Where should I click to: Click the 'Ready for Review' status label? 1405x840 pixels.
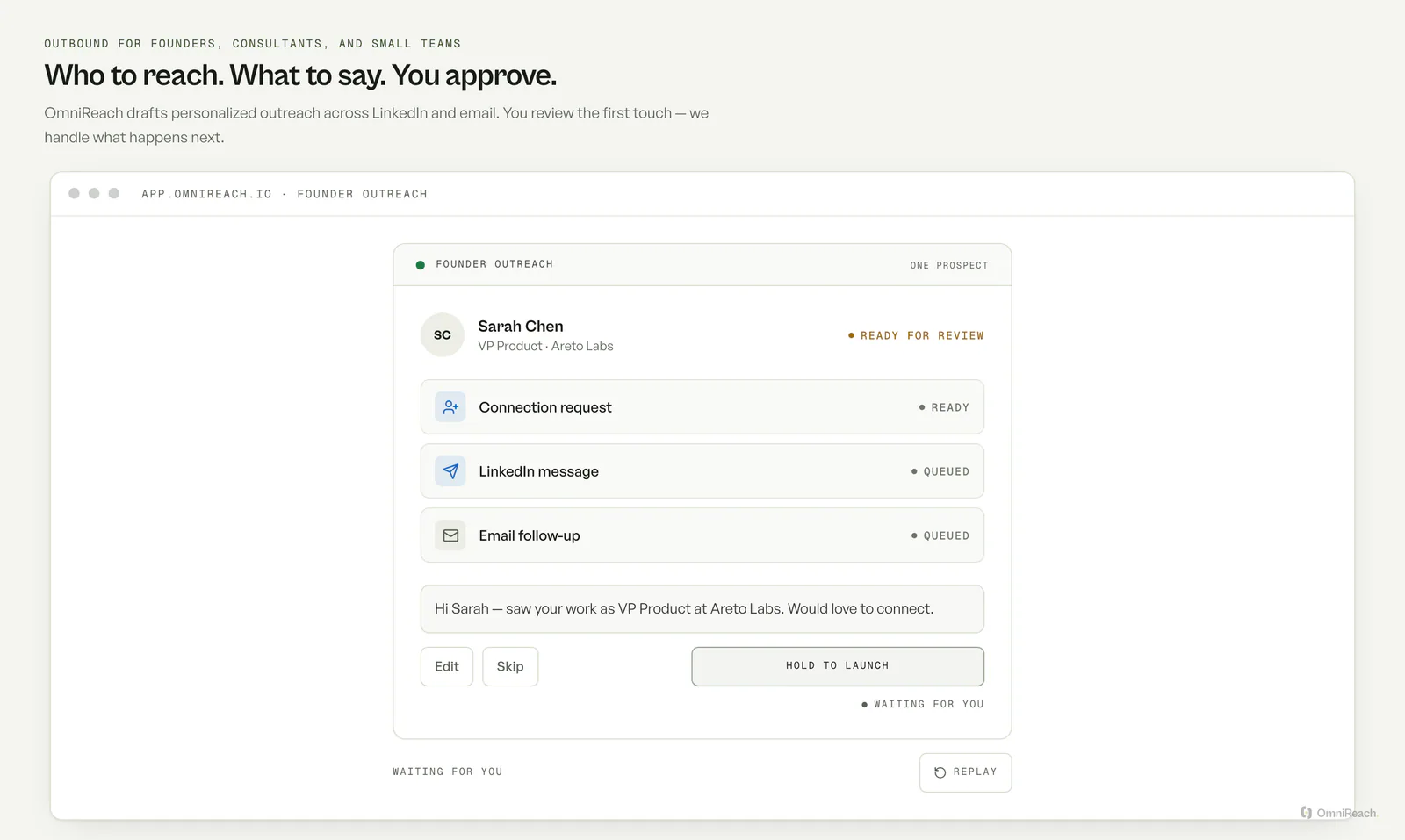916,335
